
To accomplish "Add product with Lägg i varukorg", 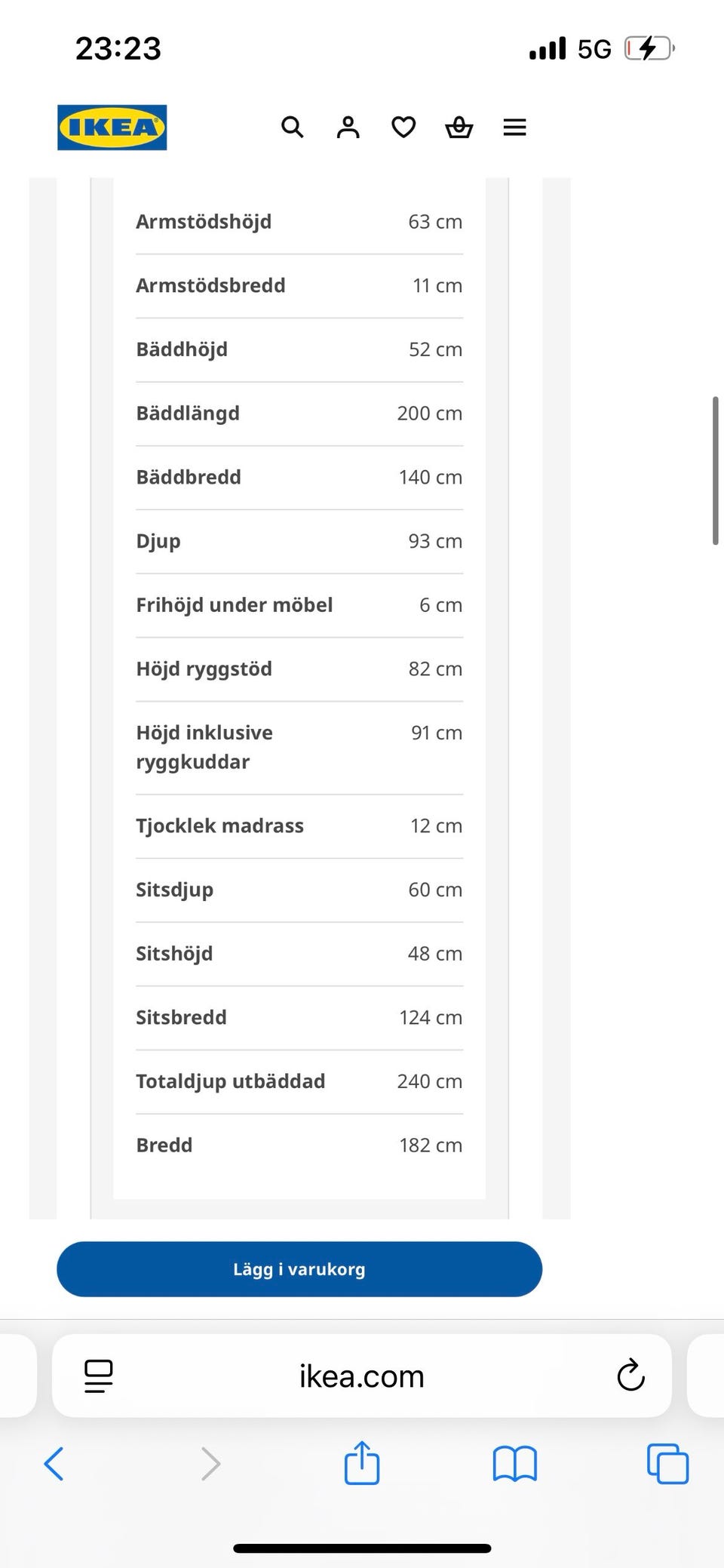I will pyautogui.click(x=299, y=1269).
